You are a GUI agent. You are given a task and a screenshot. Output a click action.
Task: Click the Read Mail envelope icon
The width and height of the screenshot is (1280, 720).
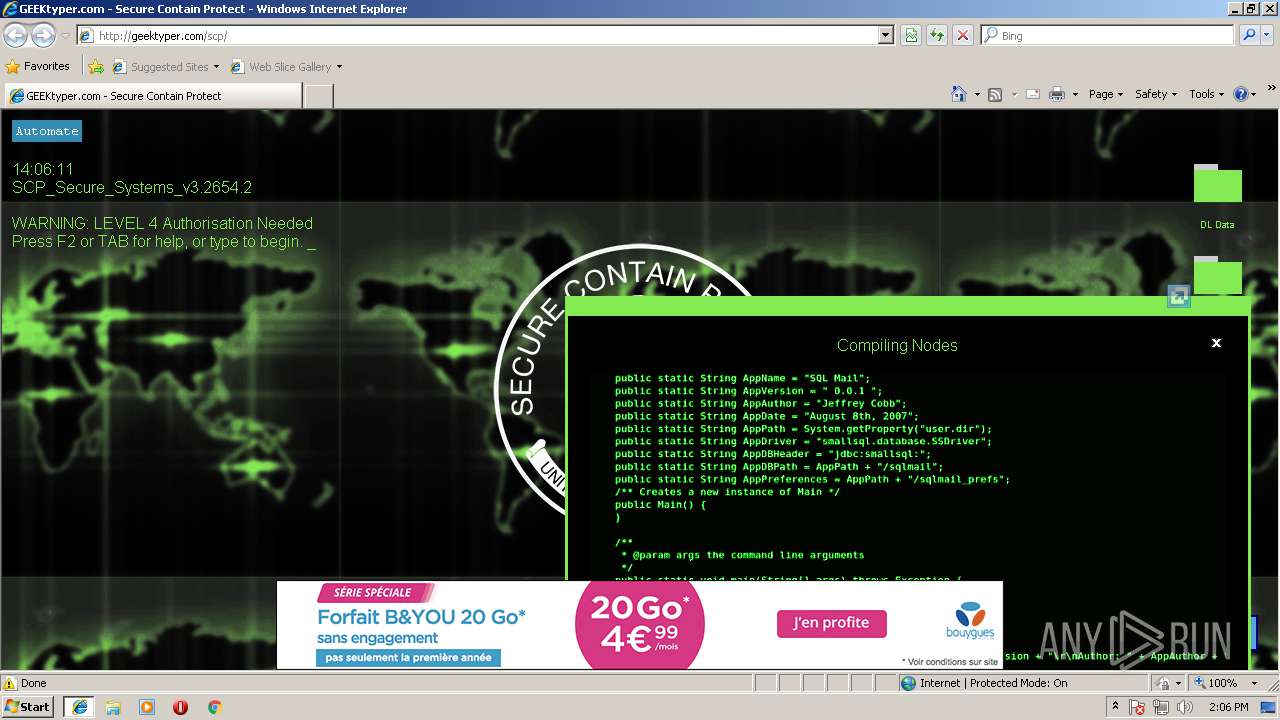click(1033, 94)
